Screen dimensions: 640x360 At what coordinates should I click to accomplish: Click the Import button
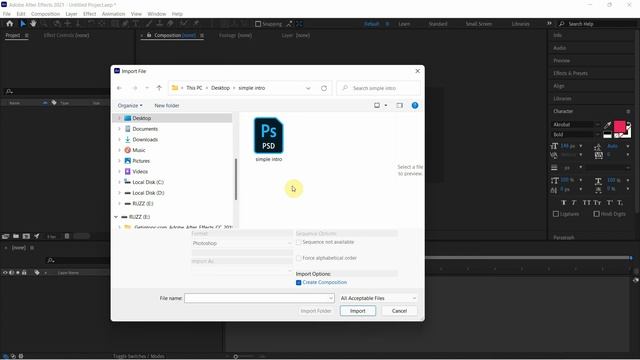point(358,311)
